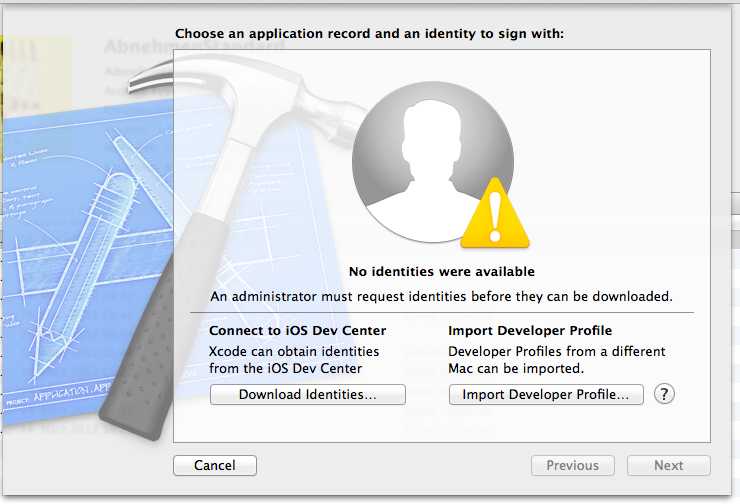Go back with the Previous button

click(572, 465)
